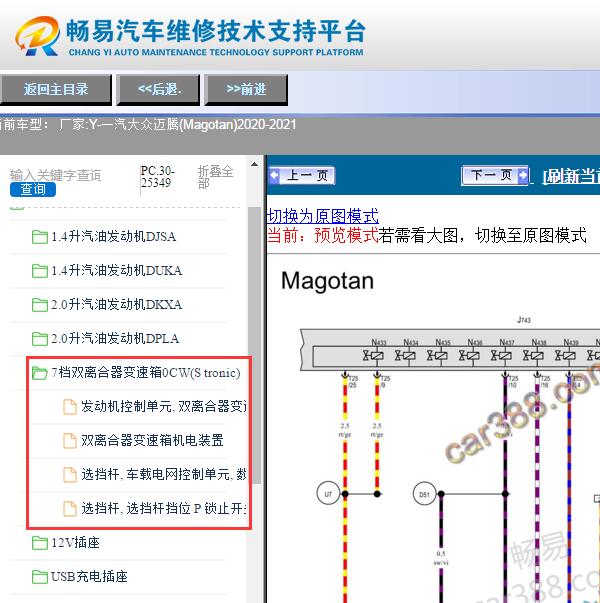This screenshot has height=603, width=600.
Task: Focus the 输入关键字查询 search field
Action: tap(56, 175)
